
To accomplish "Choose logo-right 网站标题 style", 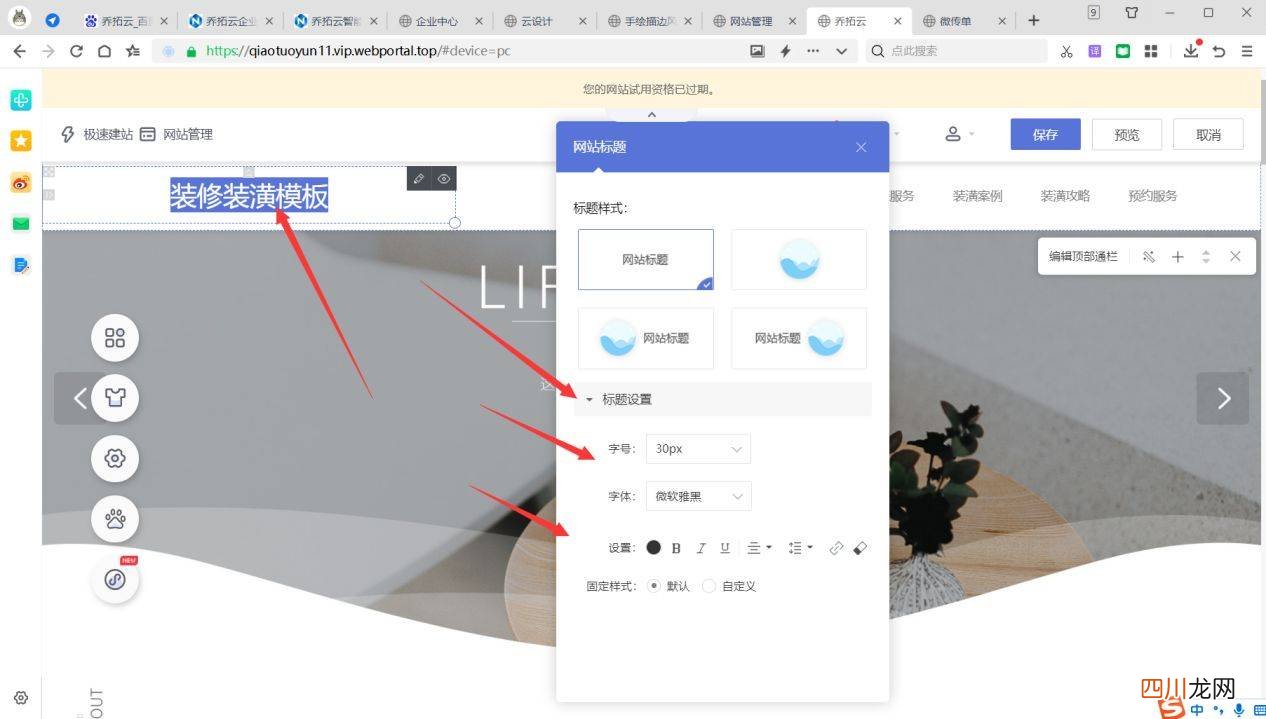I will 799,338.
